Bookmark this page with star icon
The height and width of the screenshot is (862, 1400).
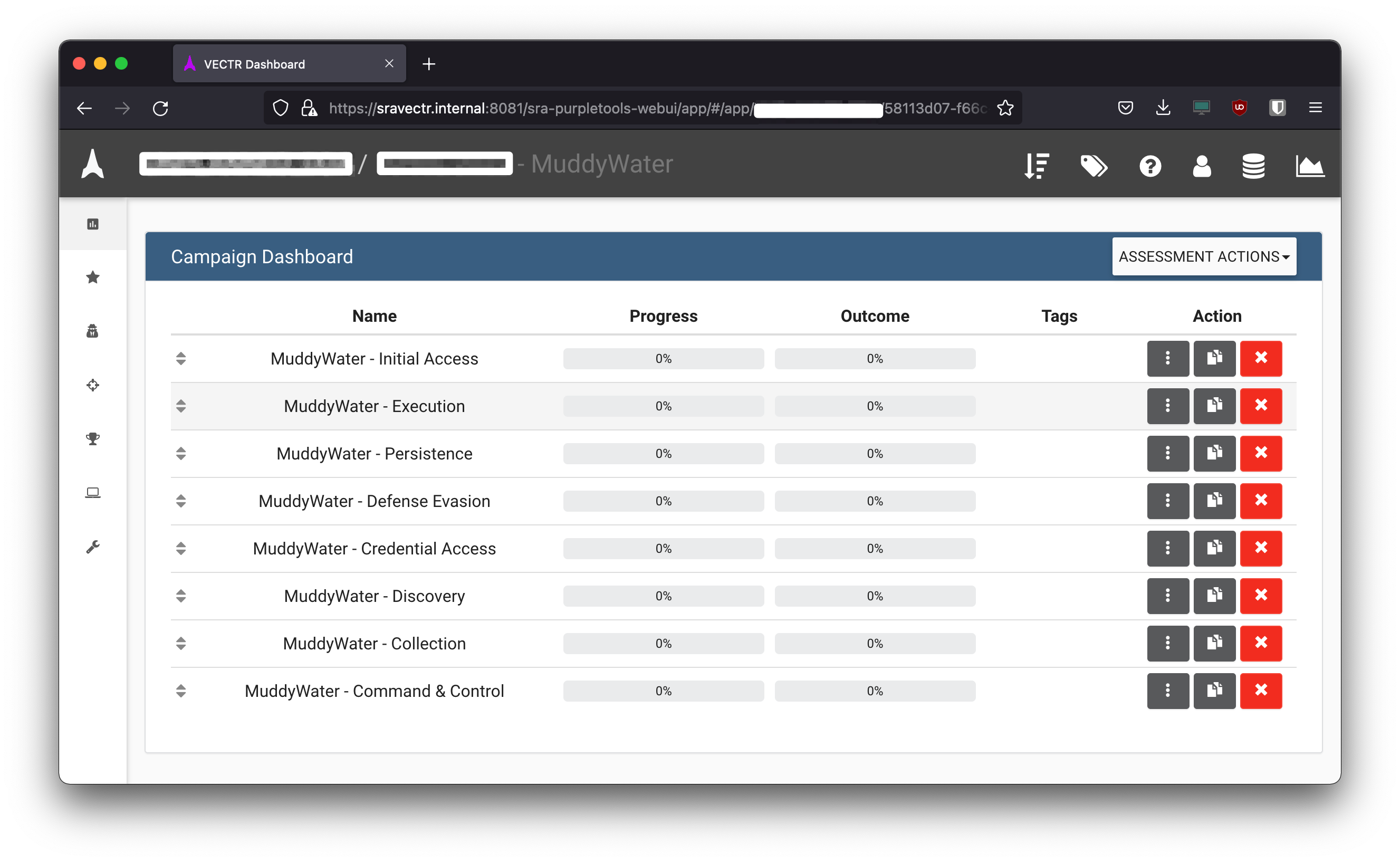1005,108
